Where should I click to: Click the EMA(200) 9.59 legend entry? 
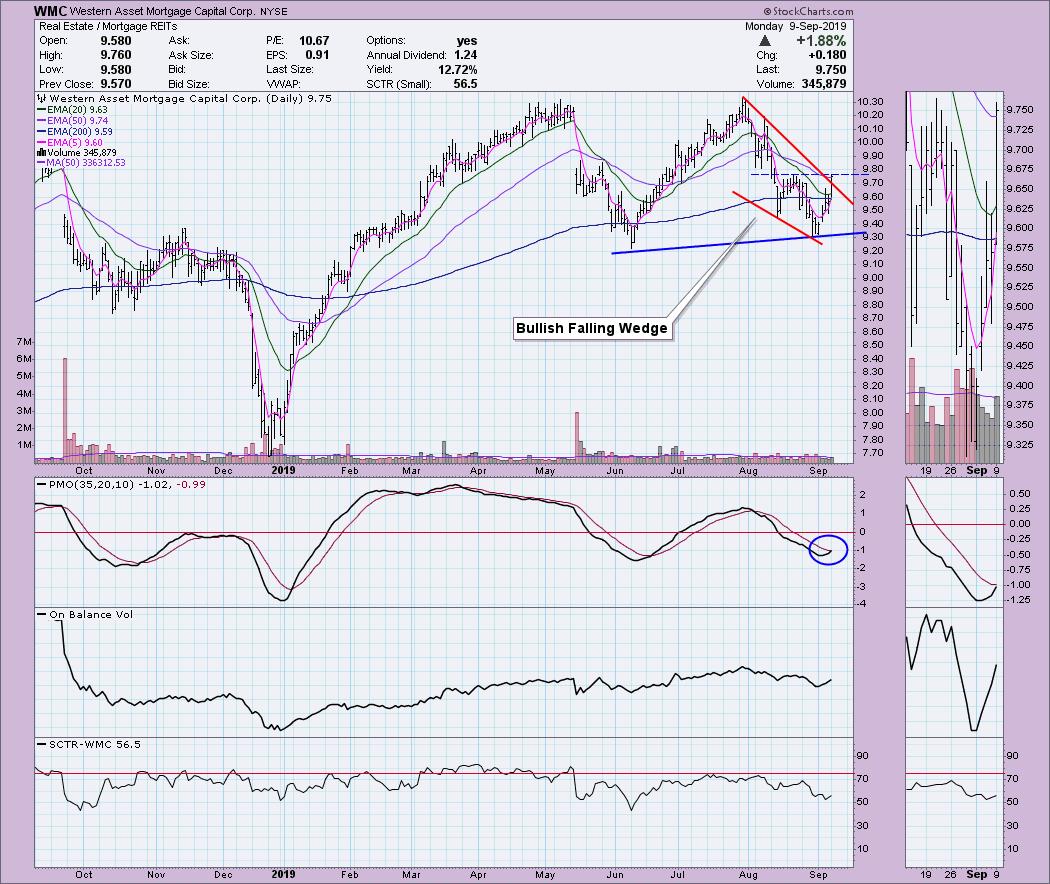75,132
